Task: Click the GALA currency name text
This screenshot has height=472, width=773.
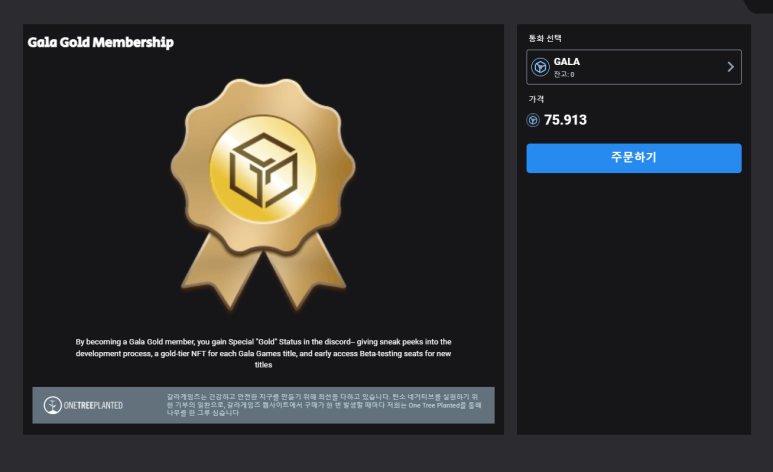Action: (x=566, y=62)
